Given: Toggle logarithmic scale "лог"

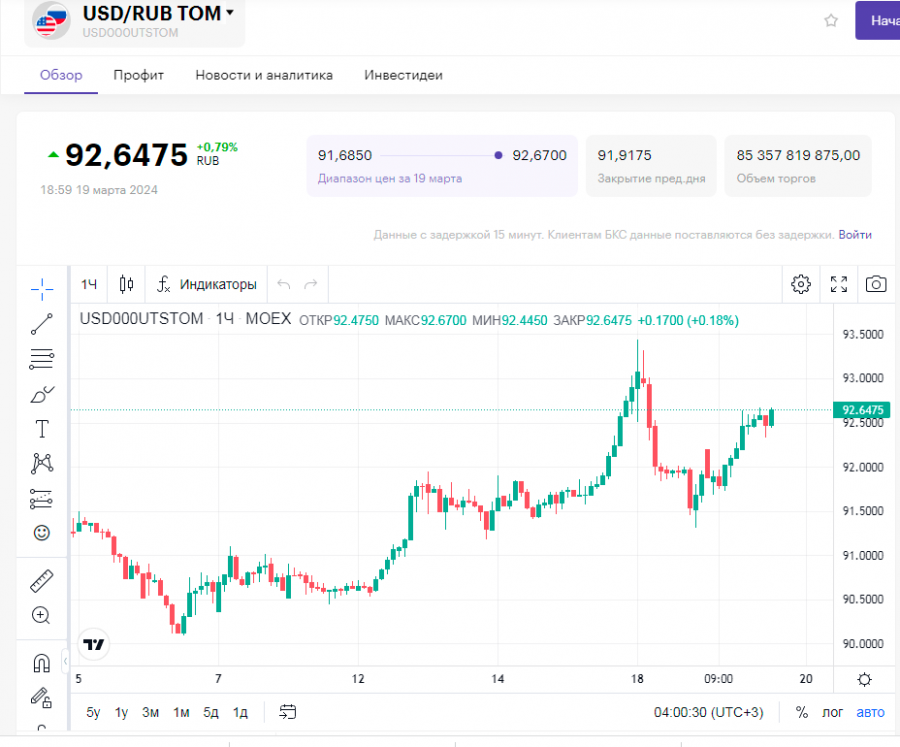Looking at the screenshot, I should click(x=832, y=712).
